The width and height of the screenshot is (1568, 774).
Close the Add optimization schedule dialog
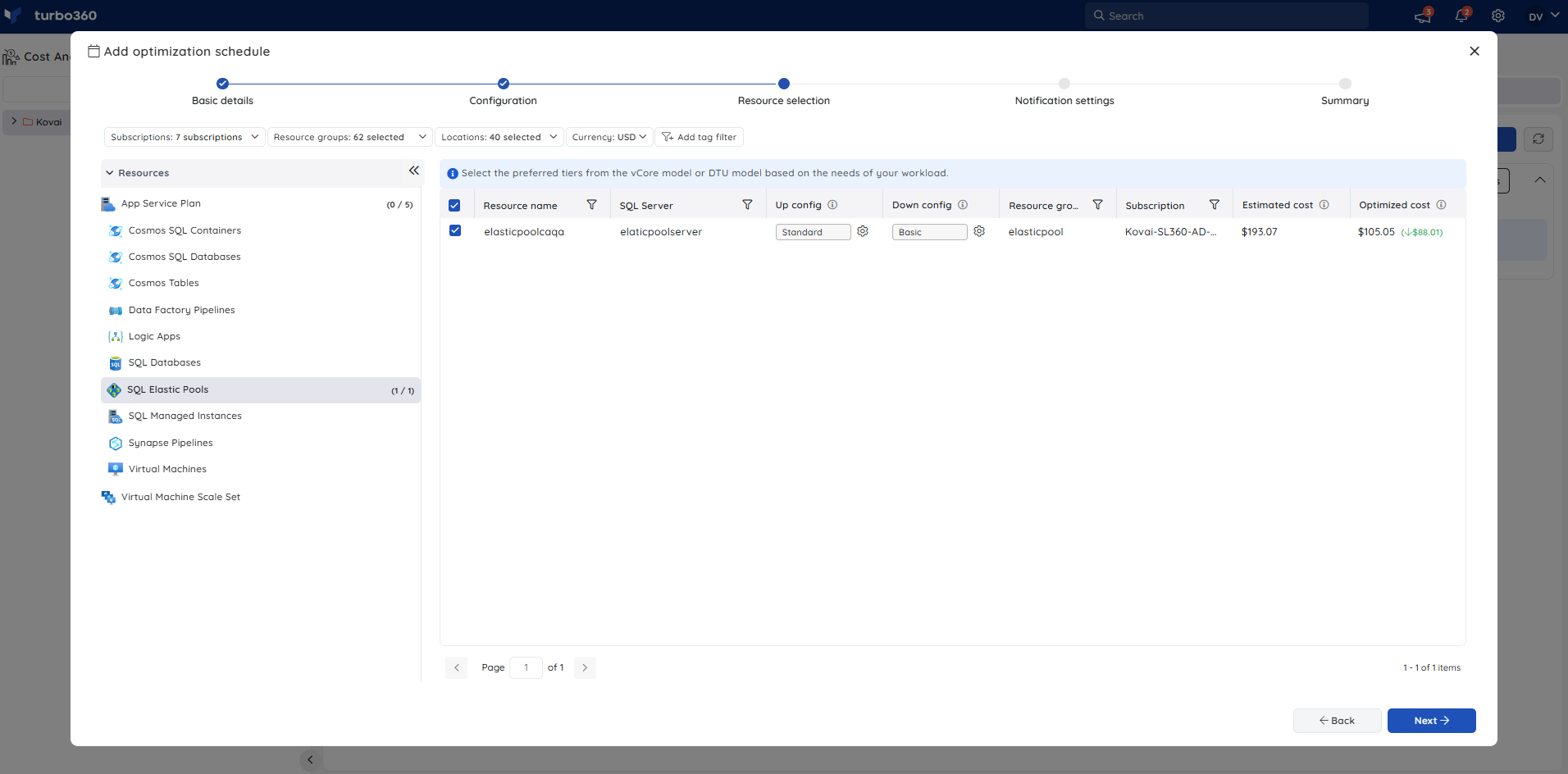pos(1475,51)
